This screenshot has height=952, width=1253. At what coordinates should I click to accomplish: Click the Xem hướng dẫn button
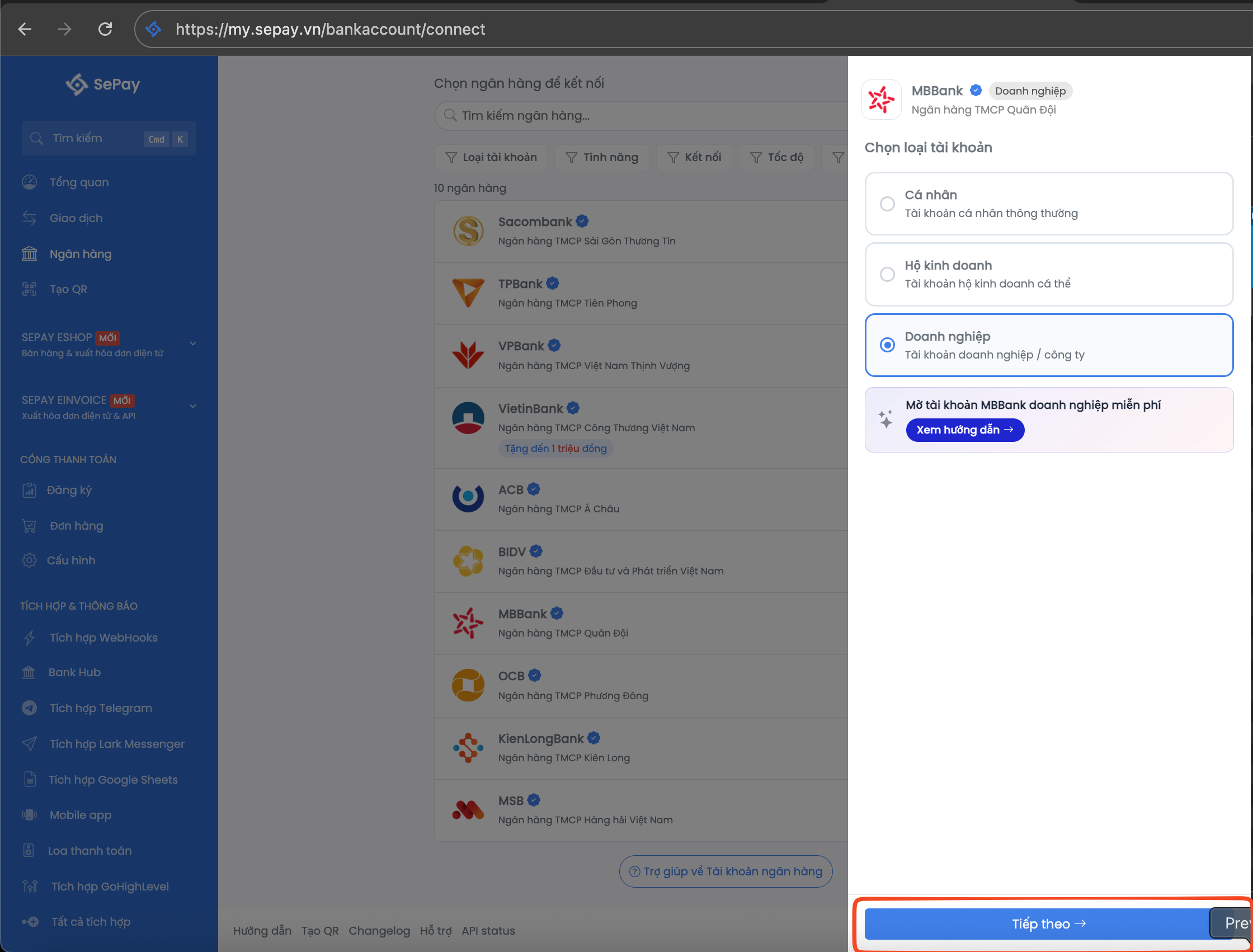964,430
